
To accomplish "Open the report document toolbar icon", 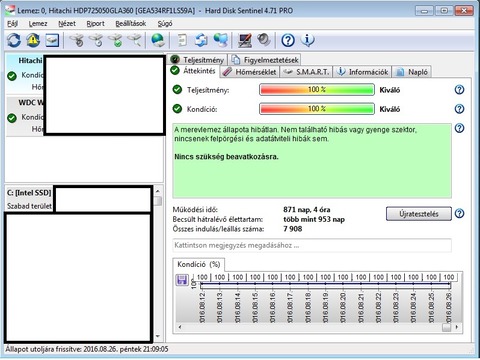I will (182, 40).
